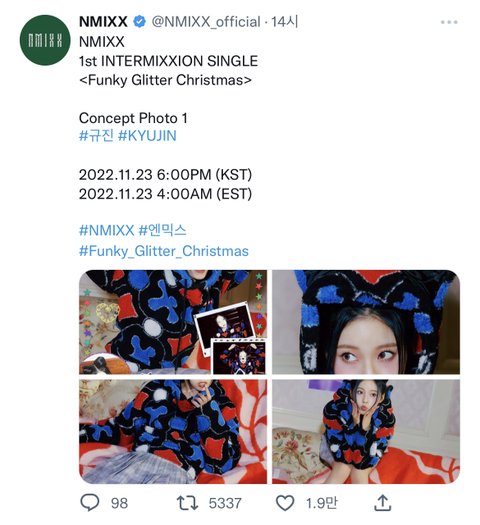Image resolution: width=480 pixels, height=525 pixels.
Task: Click the NMIXX display name
Action: click(x=103, y=22)
